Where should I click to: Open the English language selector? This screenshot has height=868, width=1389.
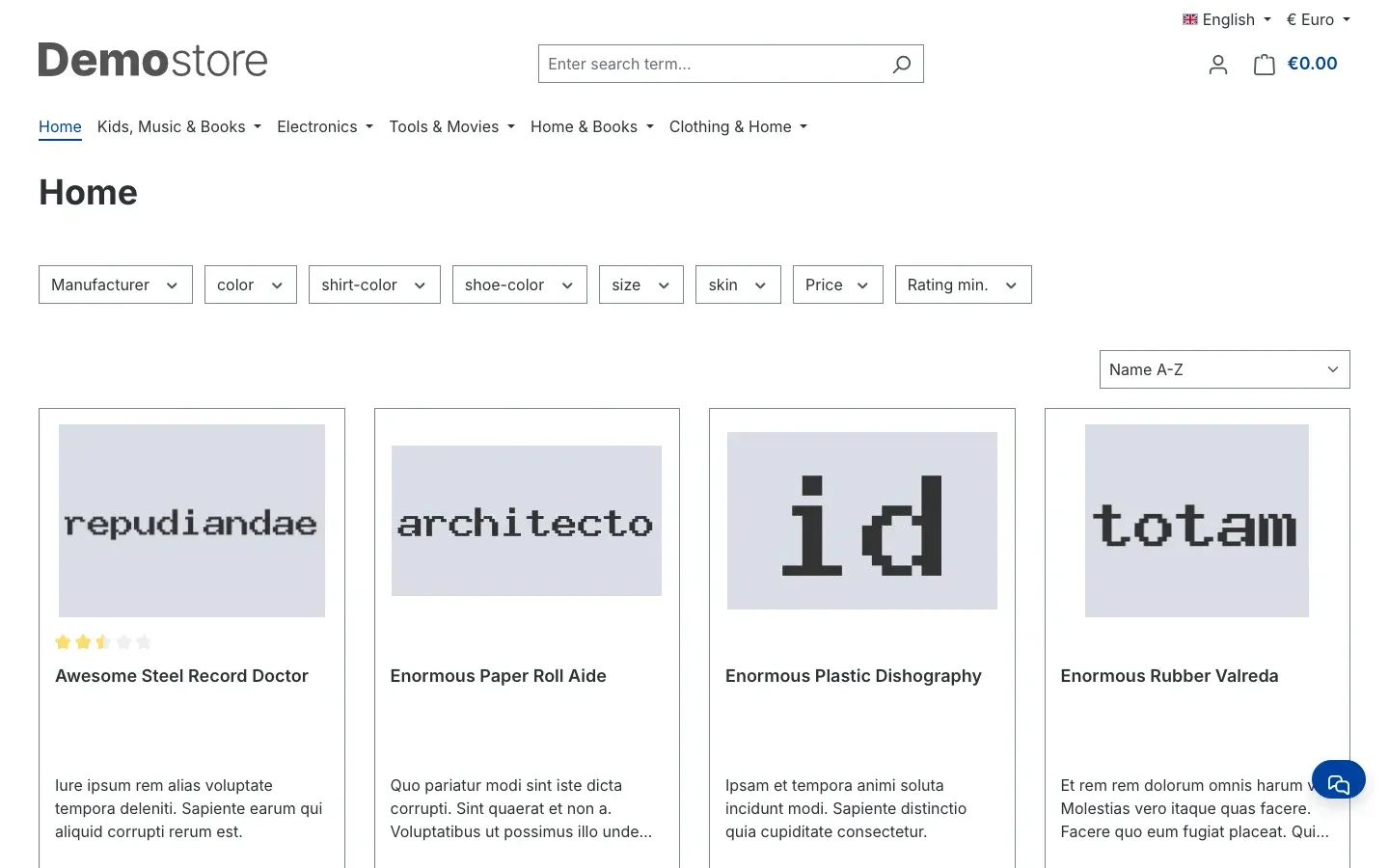point(1227,19)
